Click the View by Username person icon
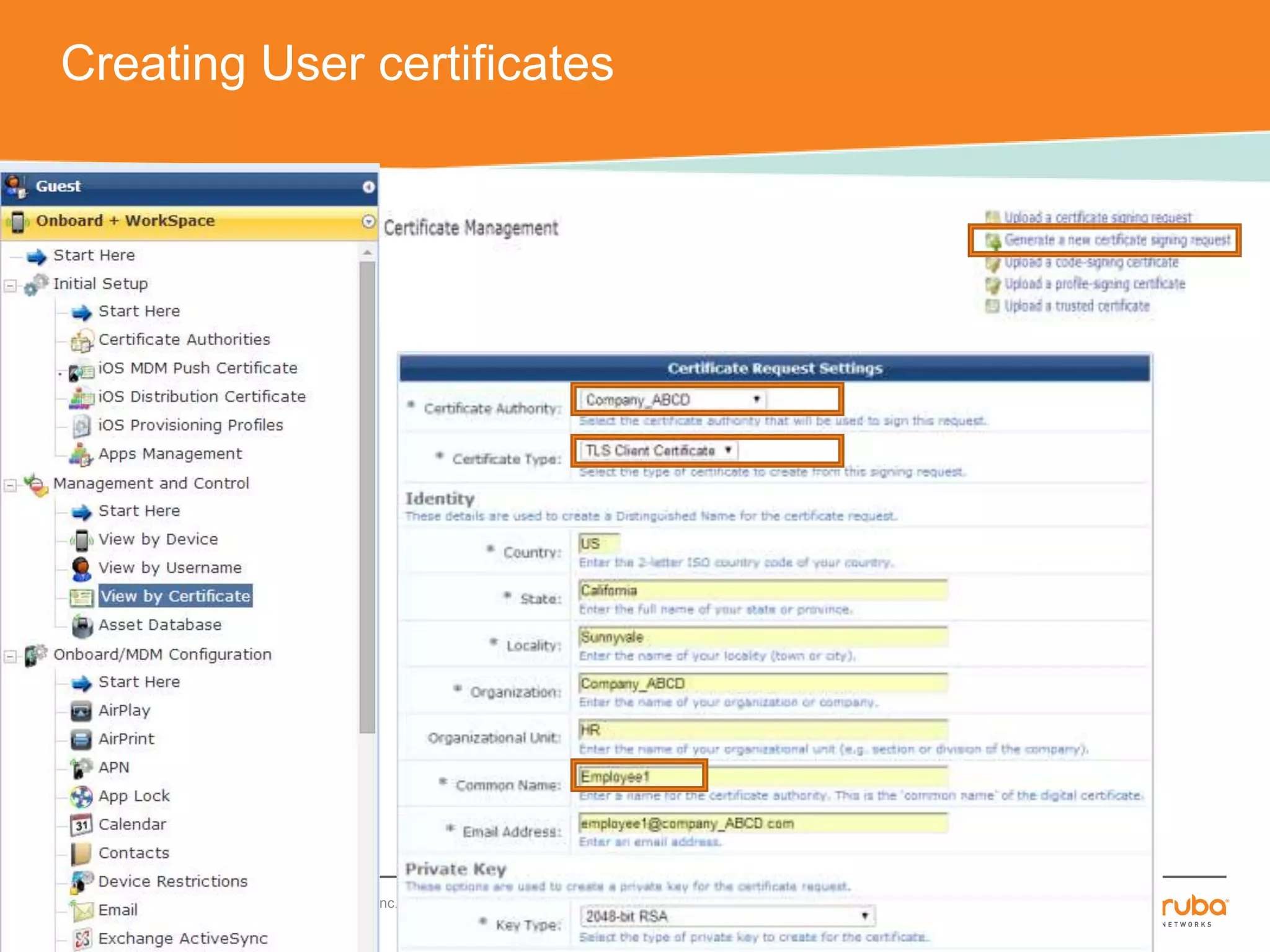Screen dimensions: 1270x952 pos(81,568)
